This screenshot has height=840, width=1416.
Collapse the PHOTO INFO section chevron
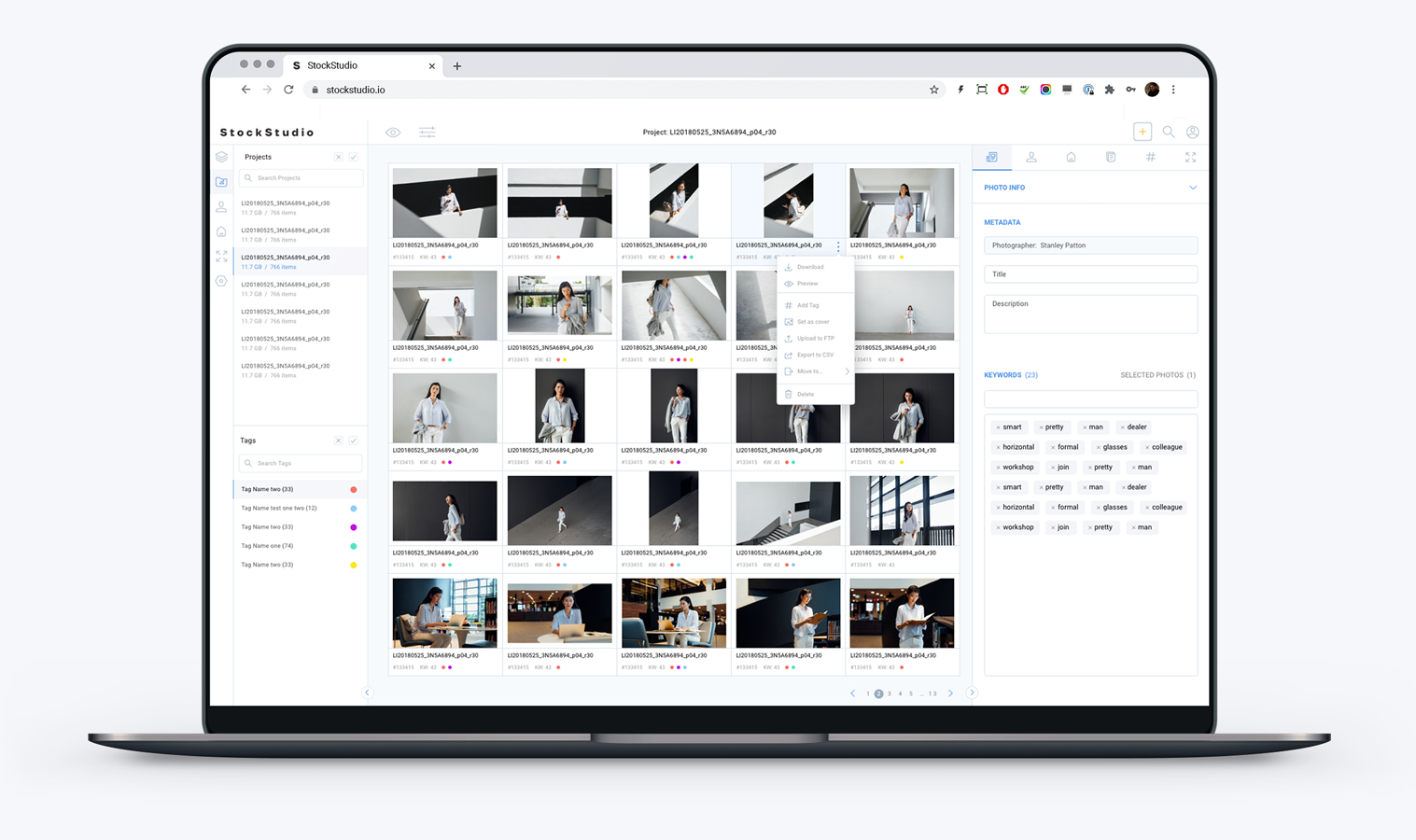tap(1193, 188)
